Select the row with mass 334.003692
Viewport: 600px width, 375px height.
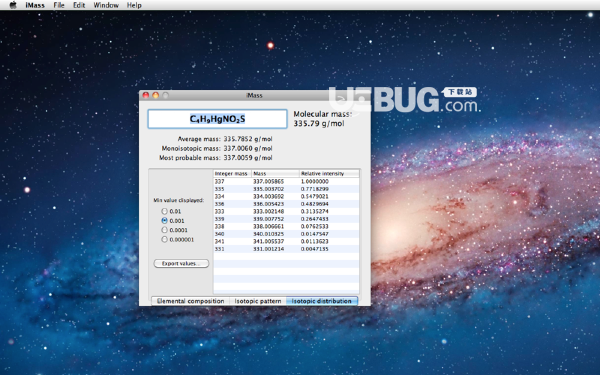coord(286,196)
